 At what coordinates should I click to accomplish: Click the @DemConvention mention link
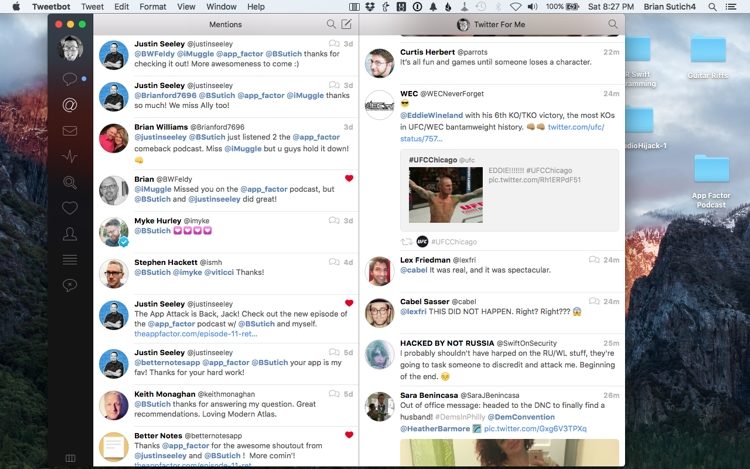tap(521, 417)
